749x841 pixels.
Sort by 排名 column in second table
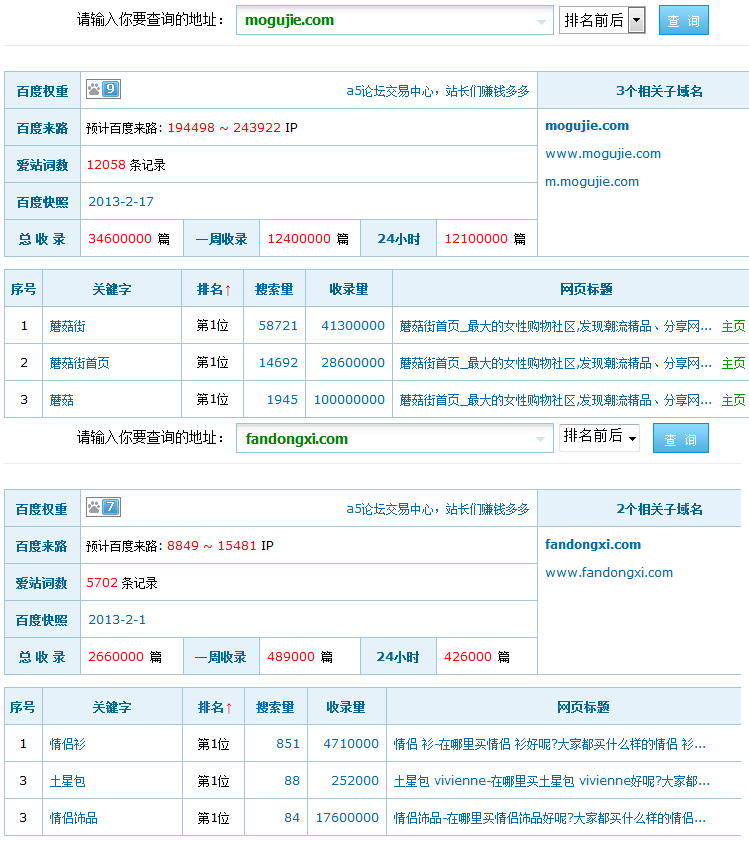pyautogui.click(x=214, y=707)
